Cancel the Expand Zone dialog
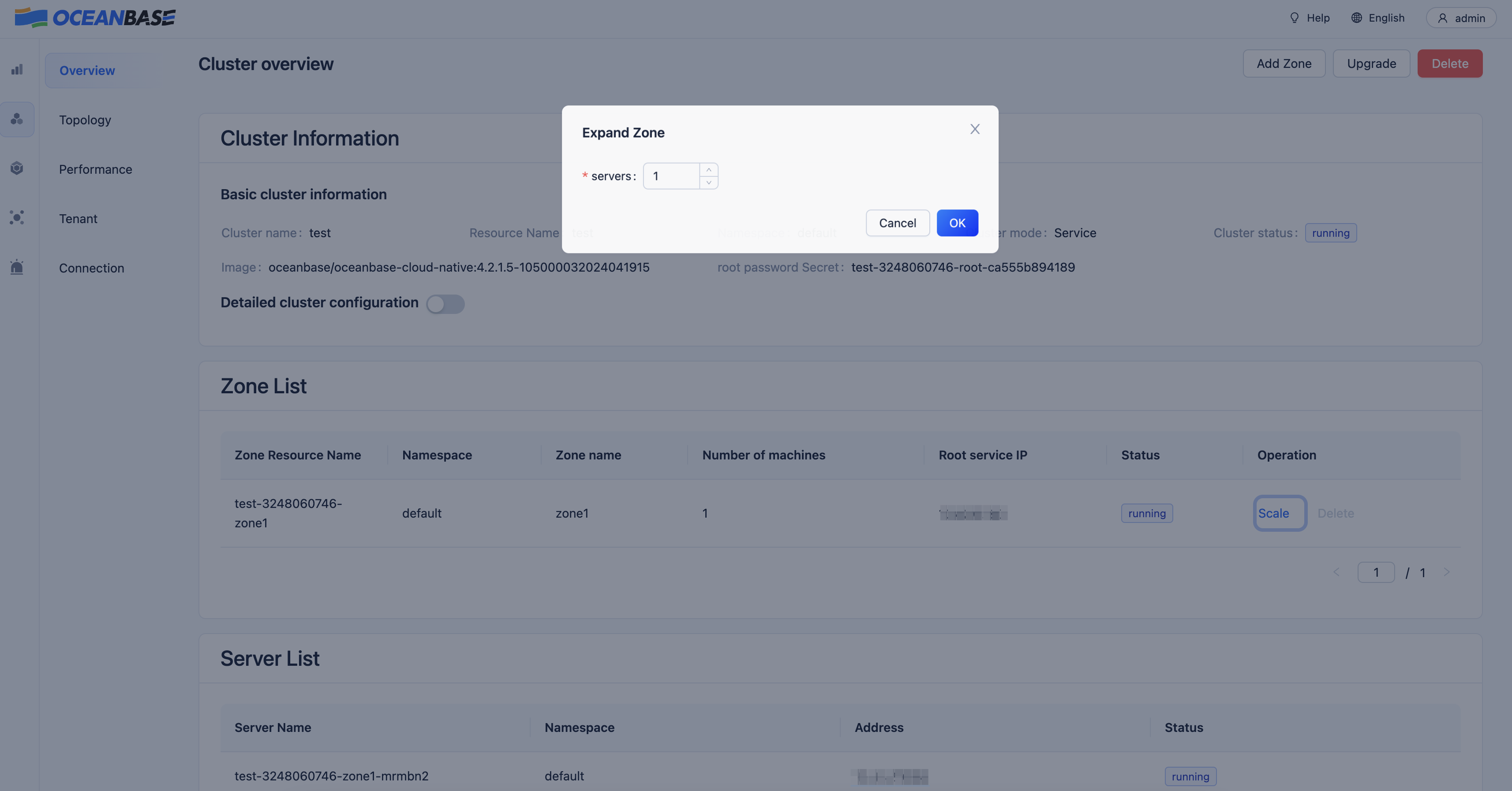This screenshot has height=791, width=1512. pyautogui.click(x=898, y=223)
